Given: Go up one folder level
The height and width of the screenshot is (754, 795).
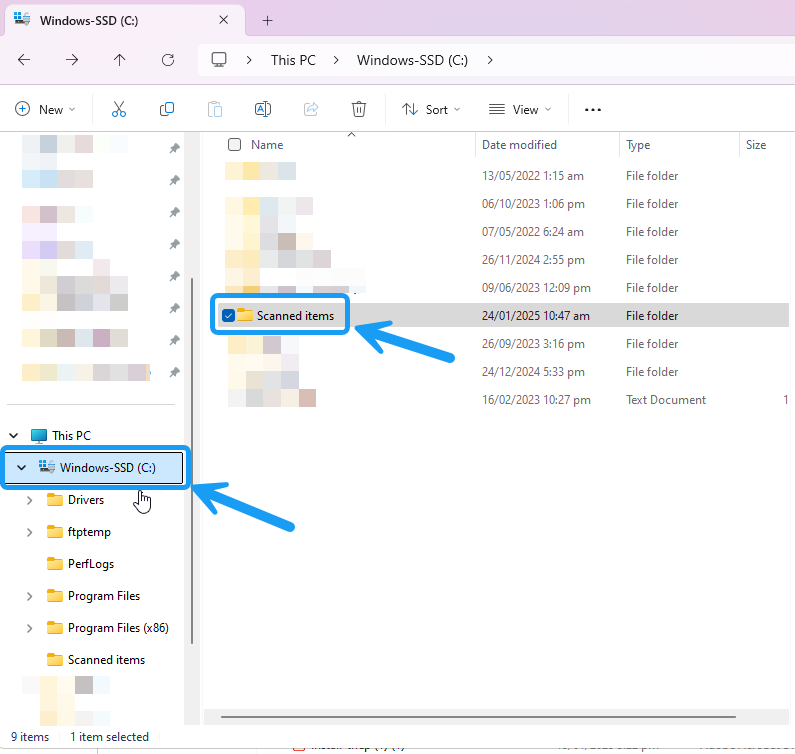Looking at the screenshot, I should click(x=120, y=60).
